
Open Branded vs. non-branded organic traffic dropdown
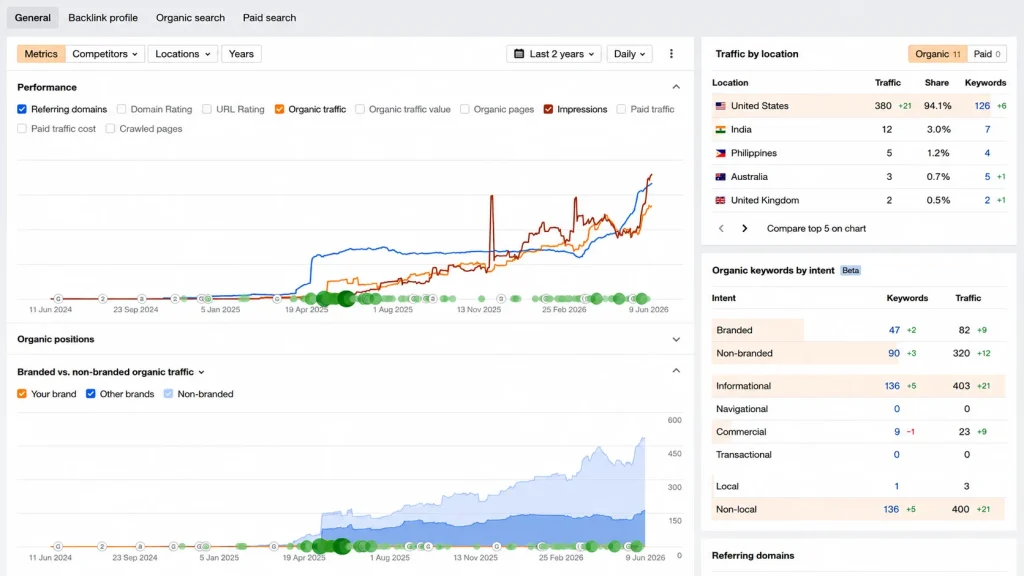pyautogui.click(x=111, y=372)
